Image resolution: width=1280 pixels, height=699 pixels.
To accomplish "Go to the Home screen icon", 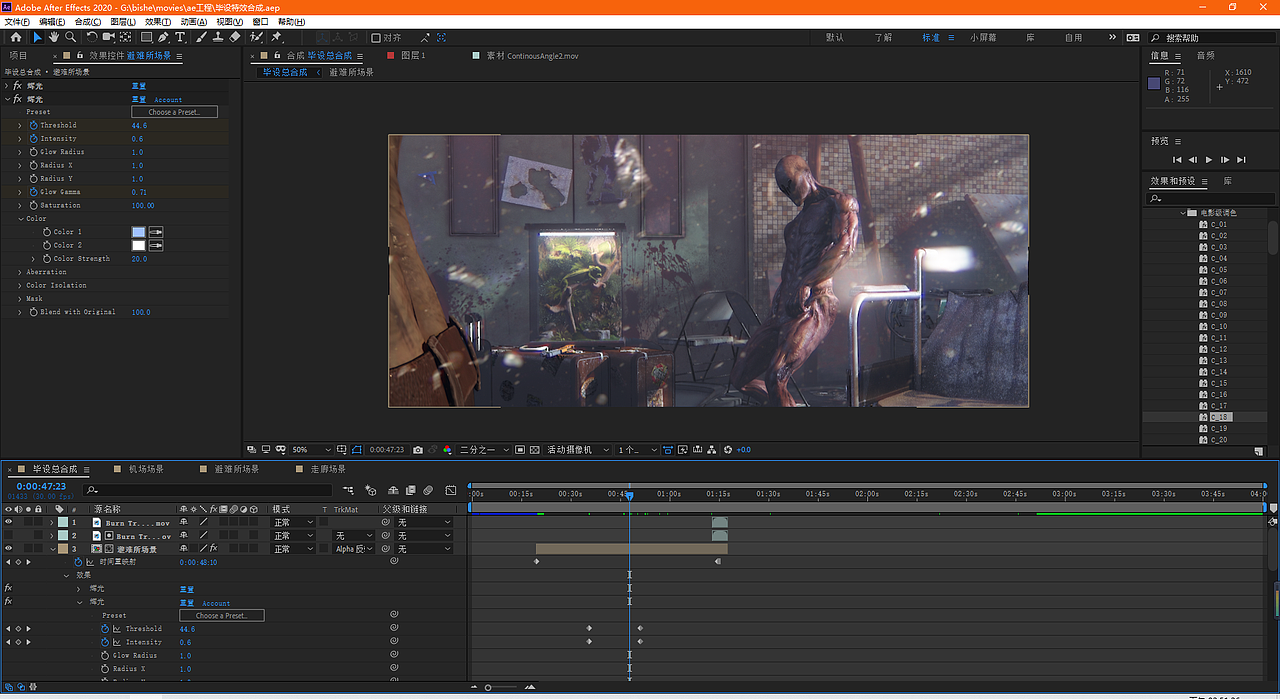I will tap(16, 37).
